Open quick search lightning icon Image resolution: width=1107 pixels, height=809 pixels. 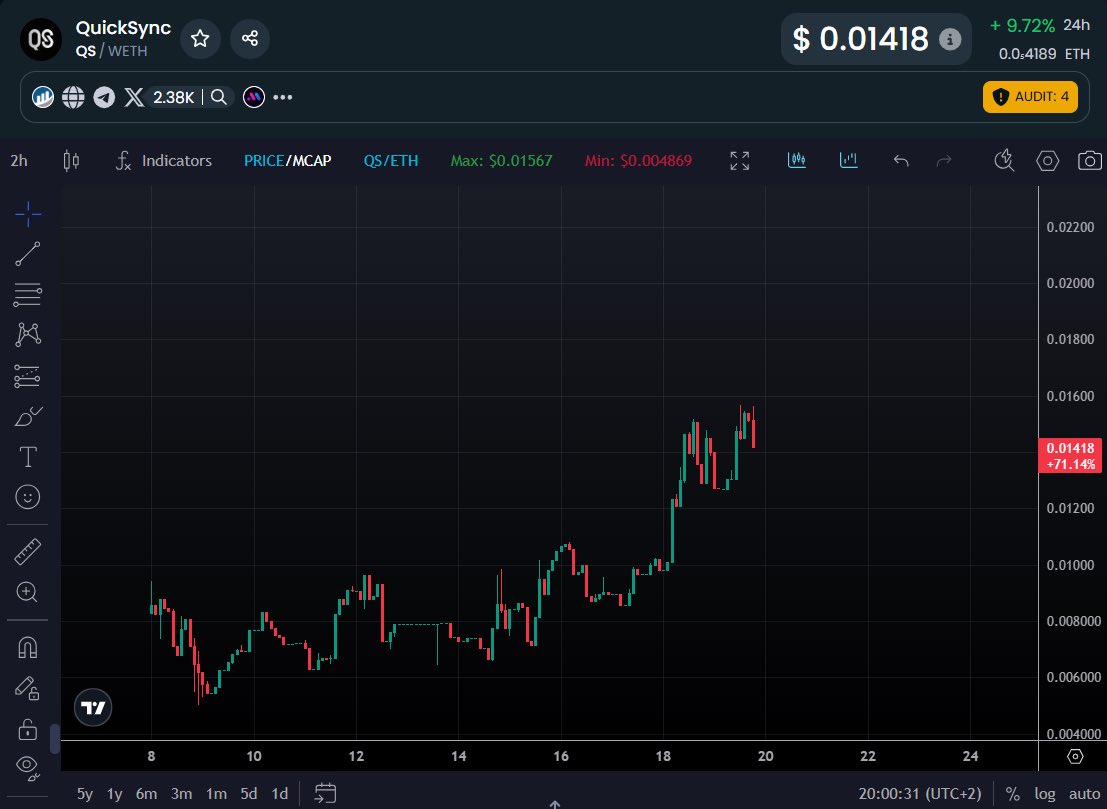tap(1004, 161)
